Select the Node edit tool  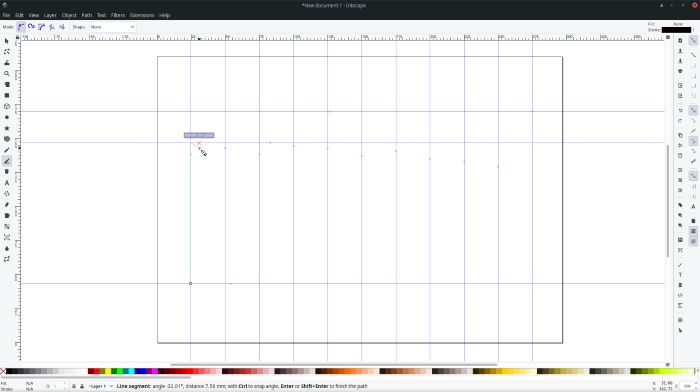pyautogui.click(x=7, y=52)
